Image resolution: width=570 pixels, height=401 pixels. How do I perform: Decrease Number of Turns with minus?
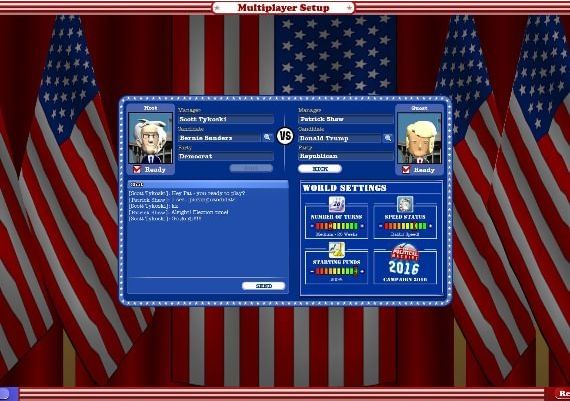312,226
